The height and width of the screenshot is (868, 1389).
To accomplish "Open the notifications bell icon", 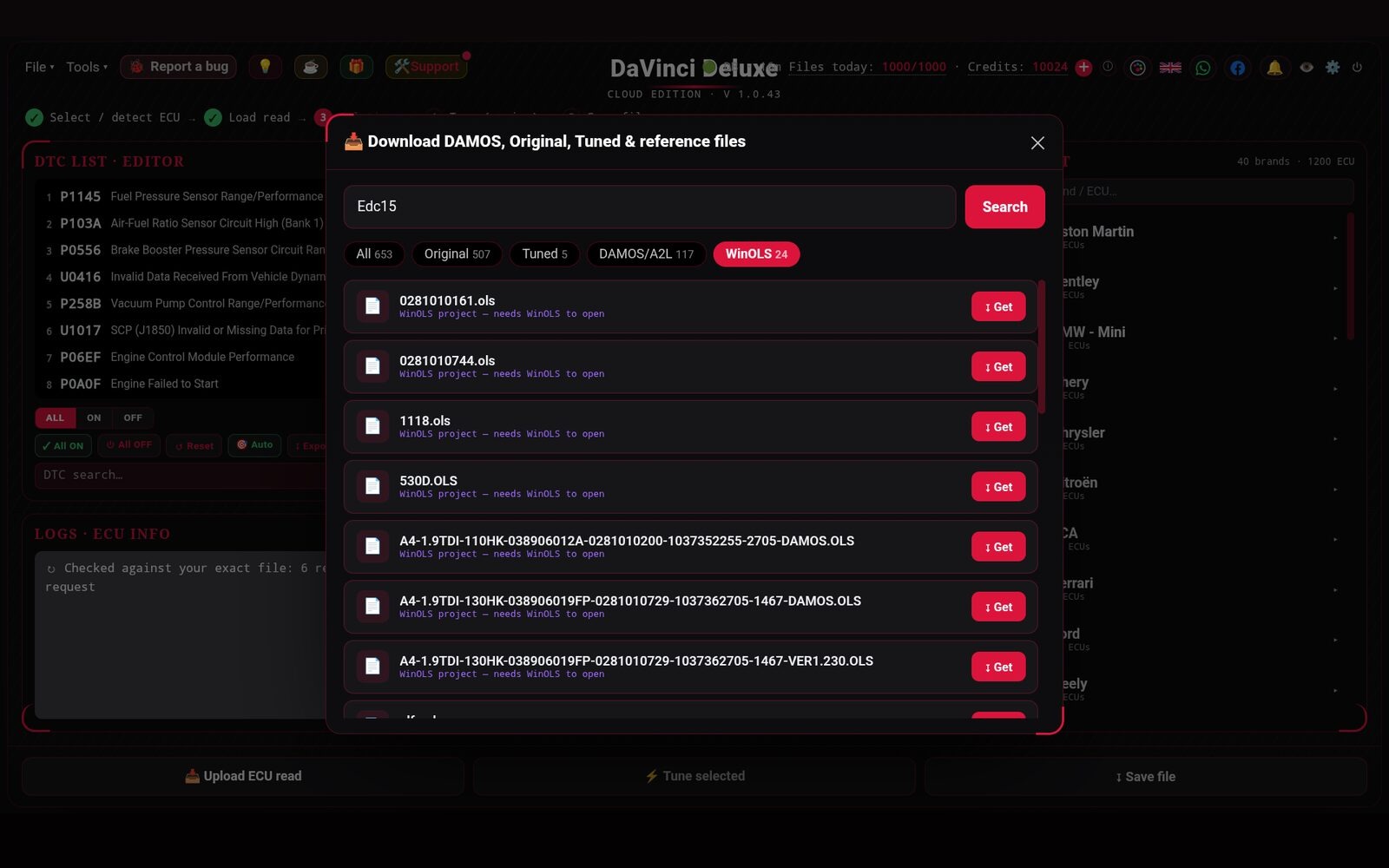I will point(1274,67).
